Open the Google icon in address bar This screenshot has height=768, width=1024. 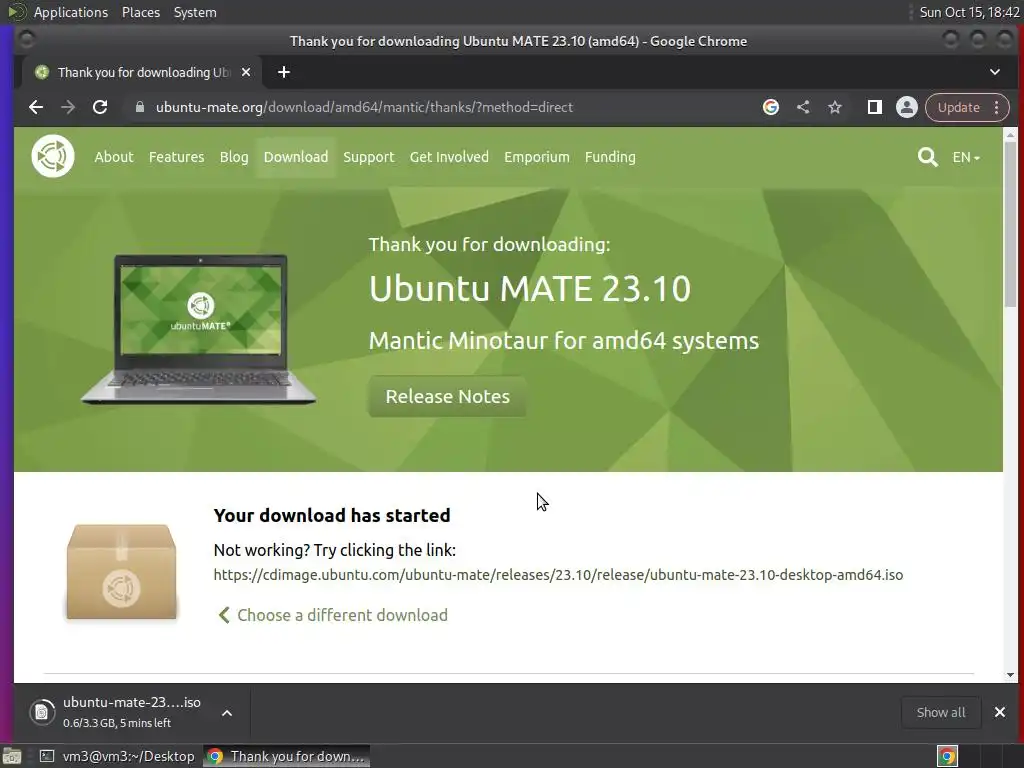[x=771, y=107]
